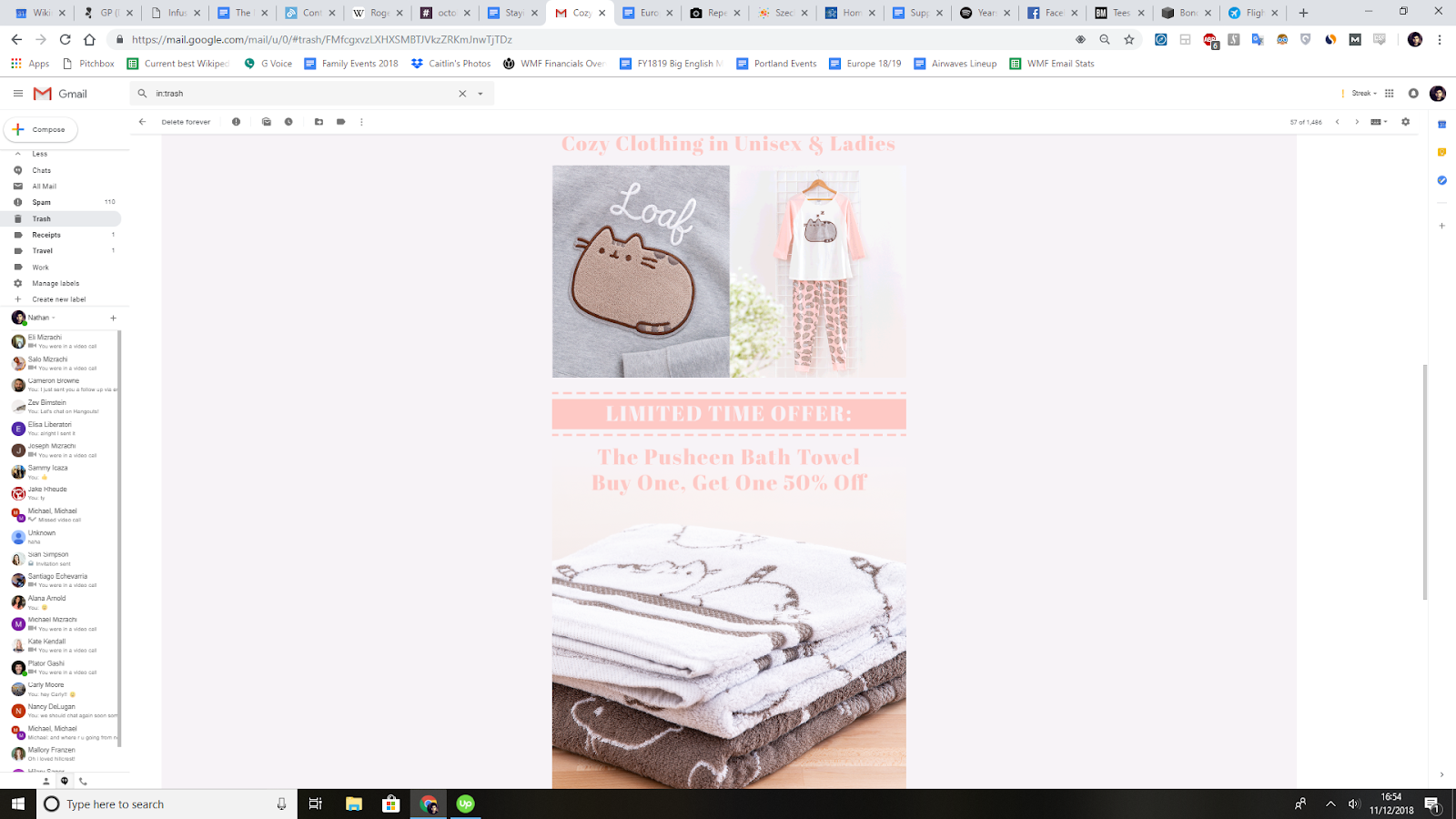The height and width of the screenshot is (819, 1456).
Task: Open Gmail settings gear
Action: click(x=1406, y=122)
